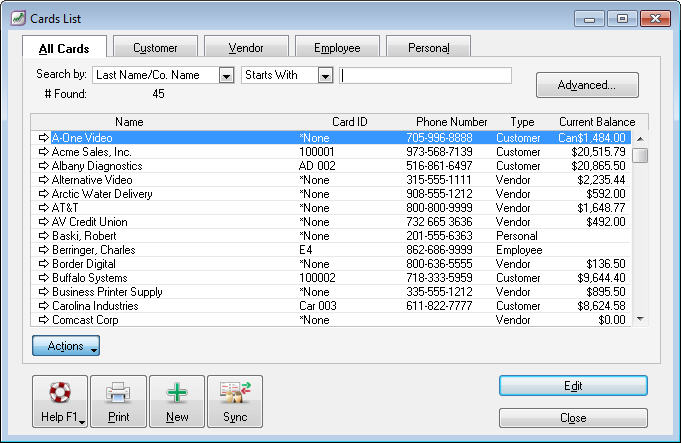The image size is (681, 443).
Task: Open detail arrow for Alternative Video
Action: [43, 179]
